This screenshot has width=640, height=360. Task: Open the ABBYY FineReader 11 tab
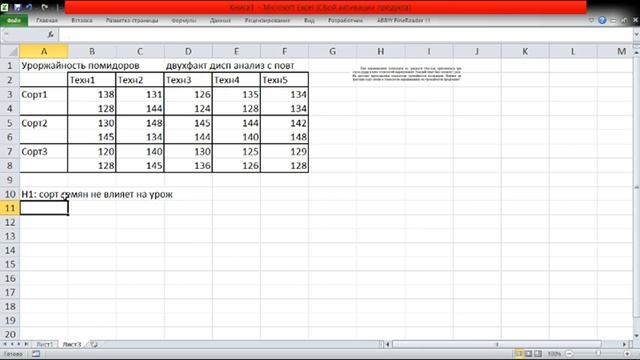click(x=403, y=20)
